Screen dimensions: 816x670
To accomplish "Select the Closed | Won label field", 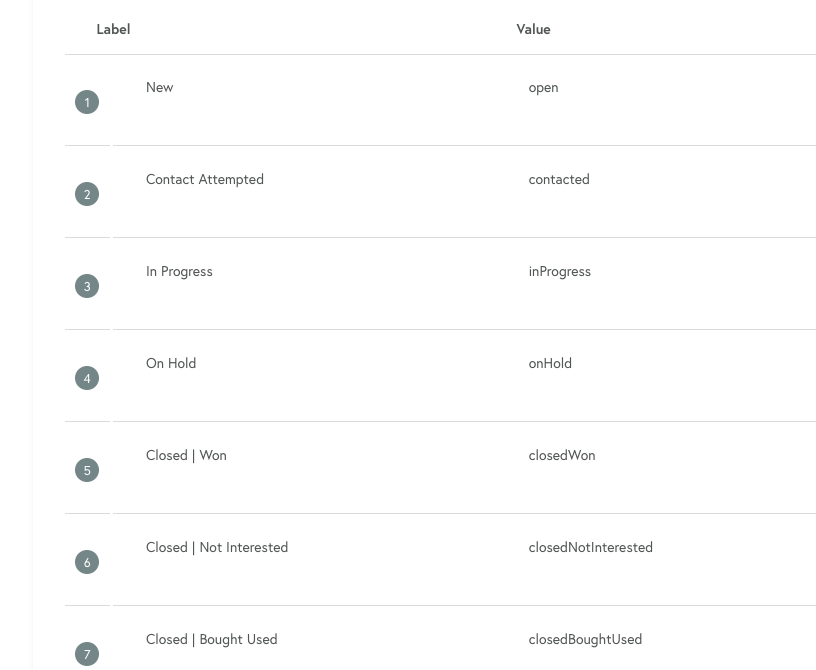I will tap(186, 455).
